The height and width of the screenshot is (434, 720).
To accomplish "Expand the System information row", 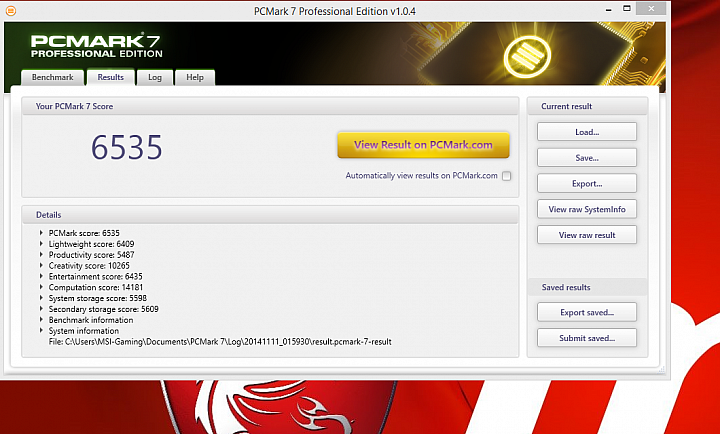I will pos(41,331).
